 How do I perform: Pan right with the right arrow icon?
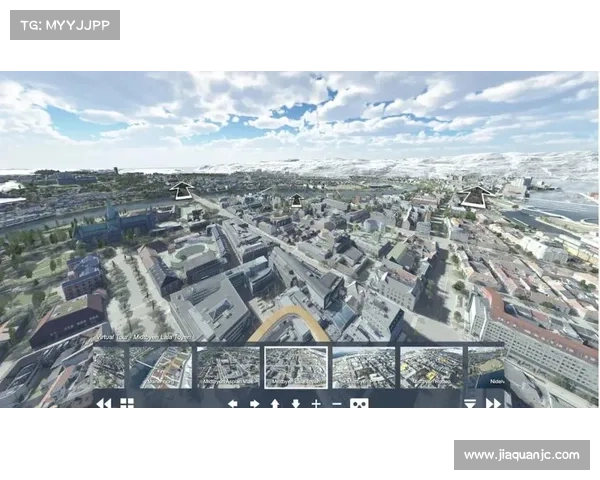254,404
